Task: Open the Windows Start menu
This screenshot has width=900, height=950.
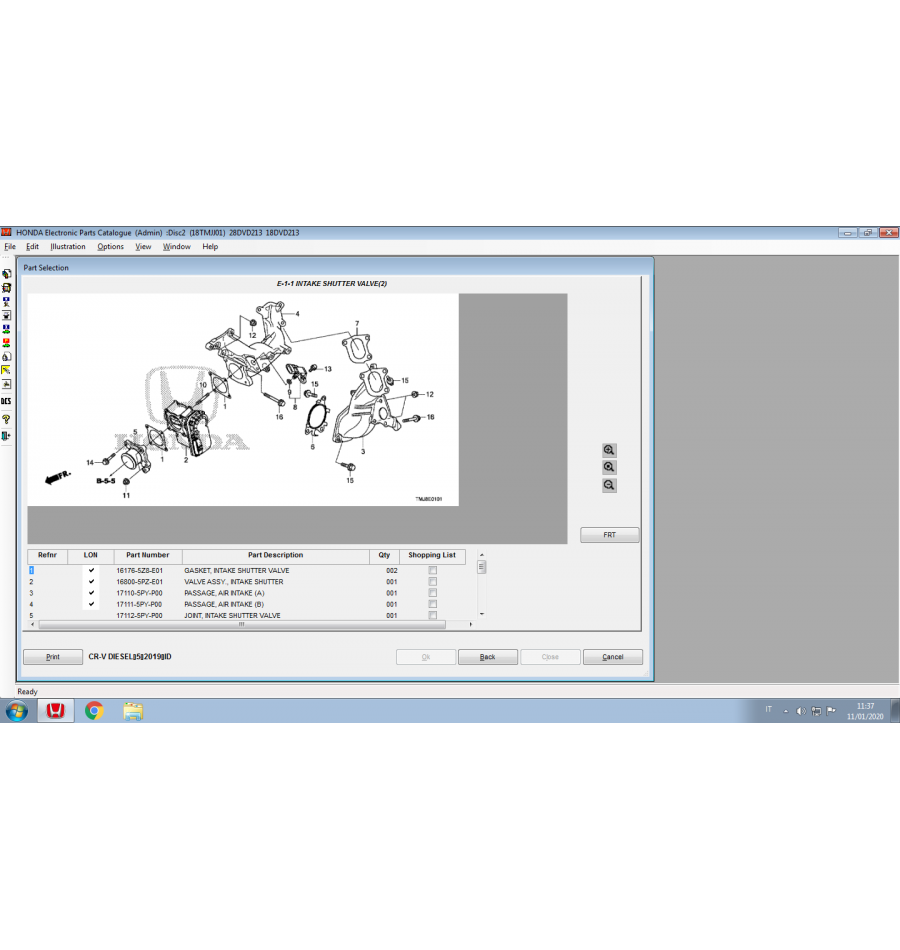Action: 17,711
